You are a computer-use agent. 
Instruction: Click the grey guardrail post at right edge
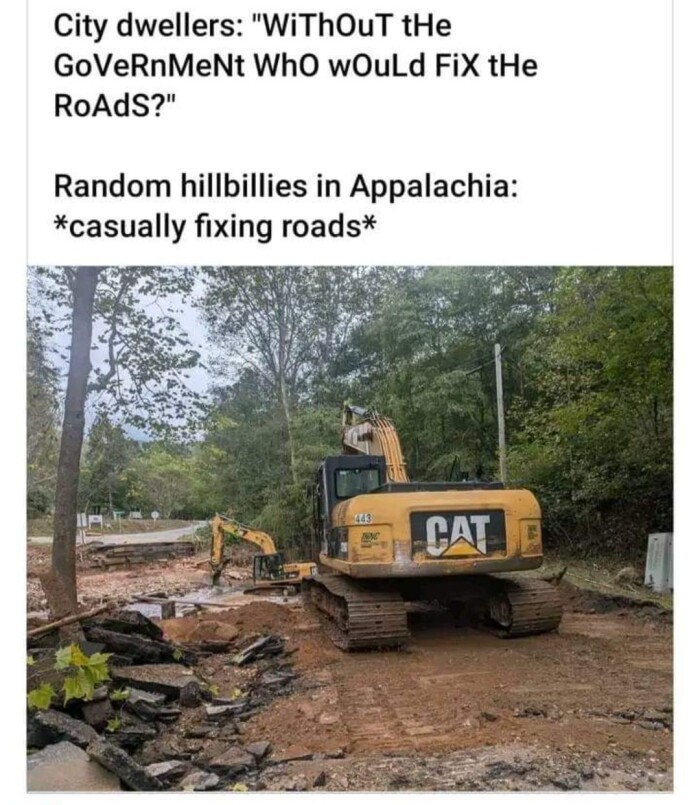coord(658,562)
